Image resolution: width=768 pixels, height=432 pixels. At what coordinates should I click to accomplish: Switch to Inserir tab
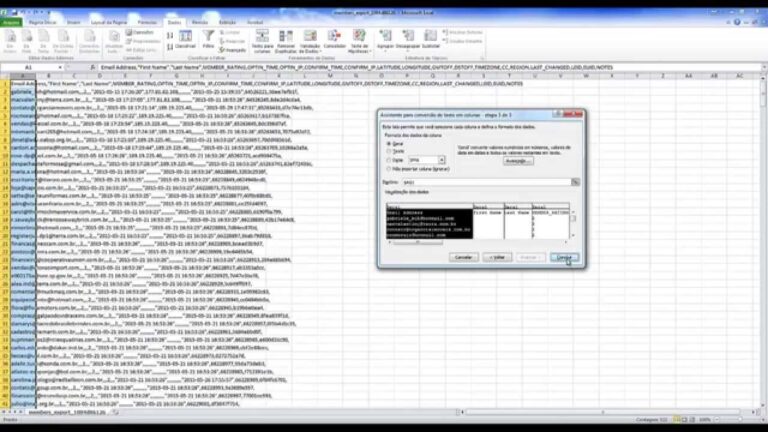pyautogui.click(x=73, y=22)
